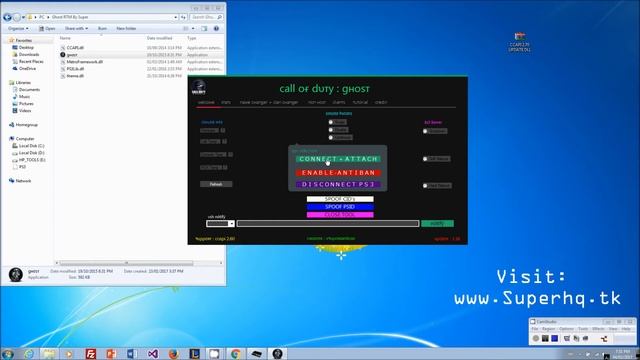Click the Explorer address bar refresh icon
The width and height of the screenshot is (640, 360).
tap(183, 17)
